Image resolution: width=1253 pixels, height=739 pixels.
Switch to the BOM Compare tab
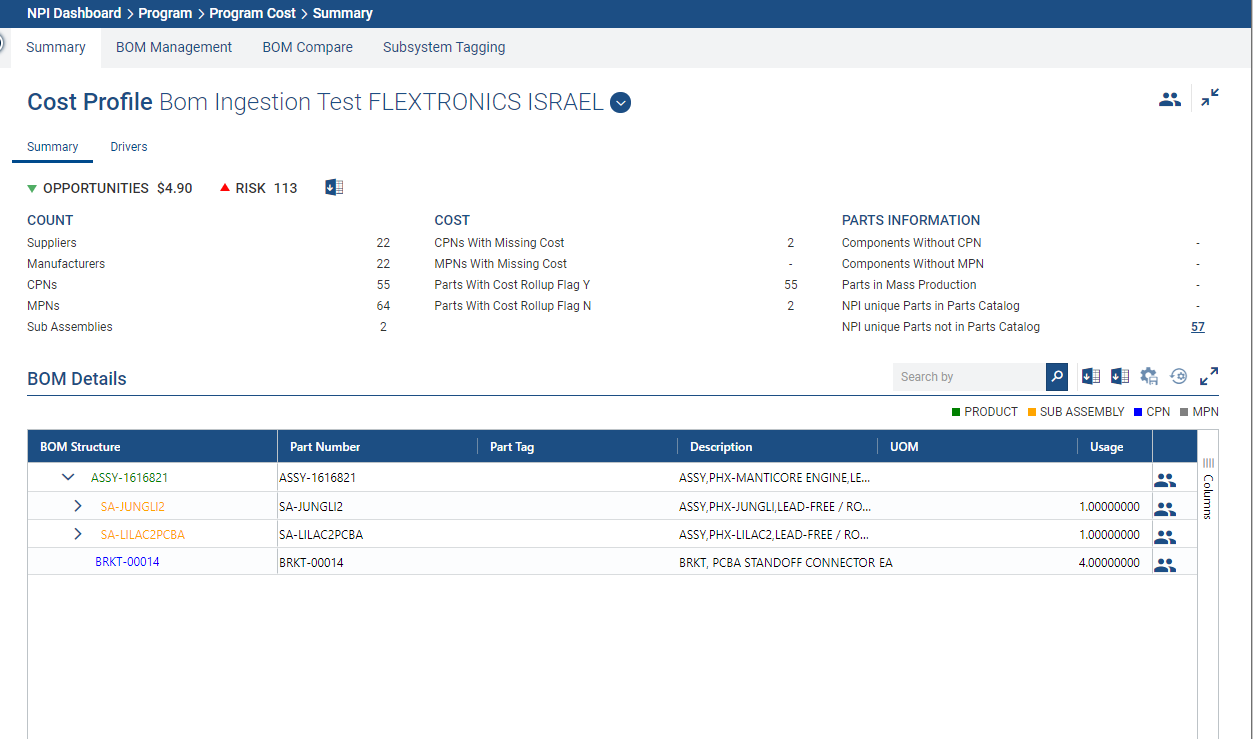[307, 47]
